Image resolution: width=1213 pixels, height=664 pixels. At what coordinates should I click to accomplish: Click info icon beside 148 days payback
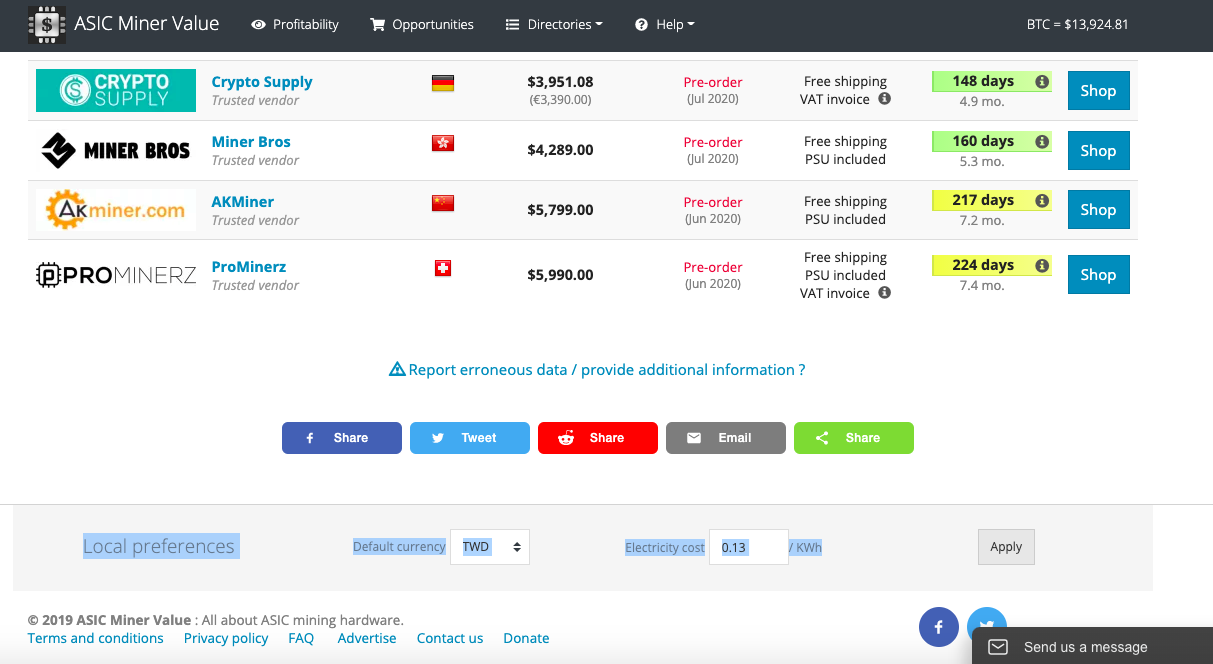tap(1042, 82)
